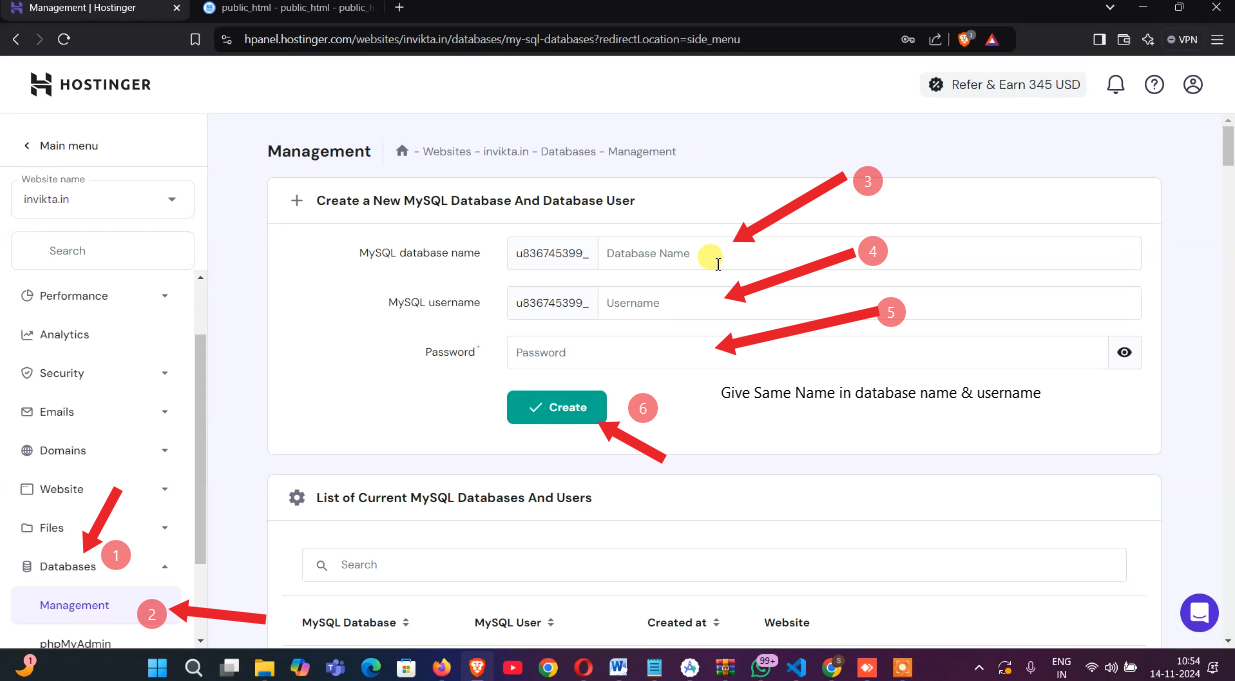Open the Windows Start menu

point(158,667)
